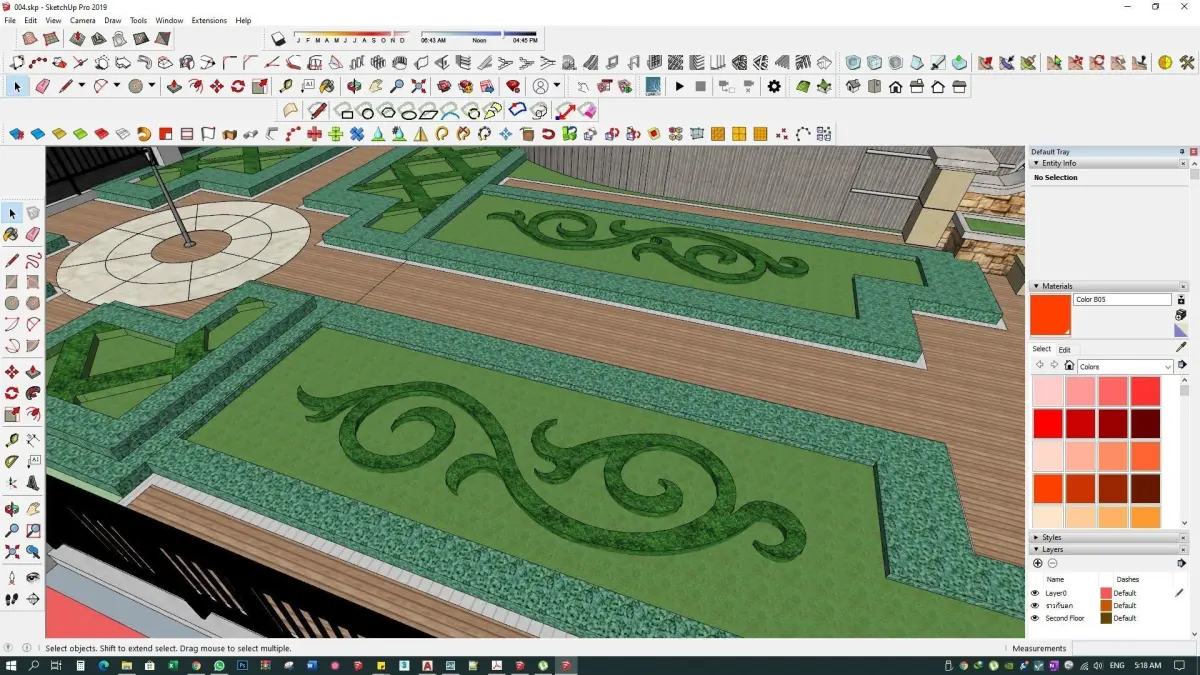Select the Offset tool

pos(33,415)
